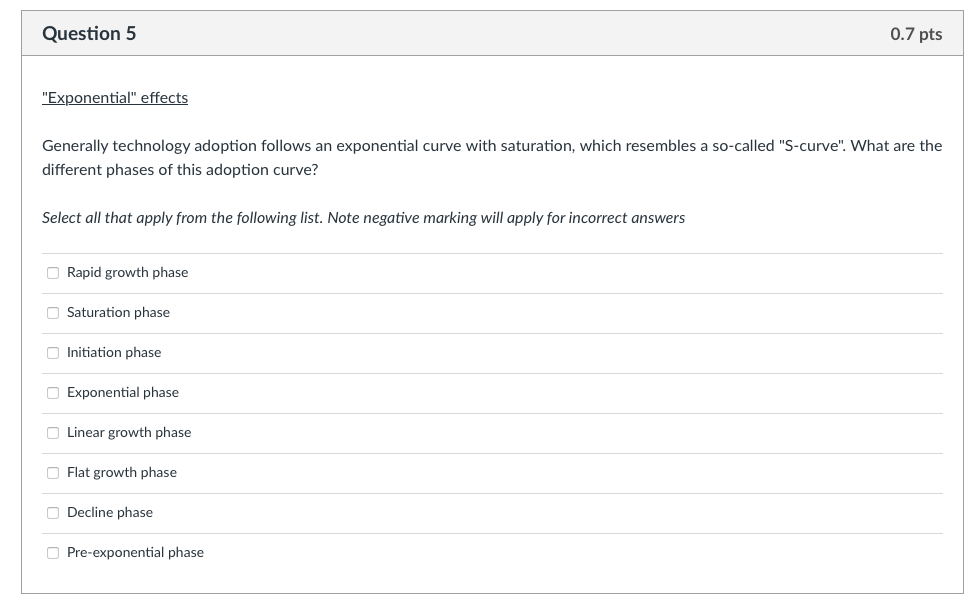
Task: Click the italicized negative marking instructions text
Action: (x=362, y=217)
